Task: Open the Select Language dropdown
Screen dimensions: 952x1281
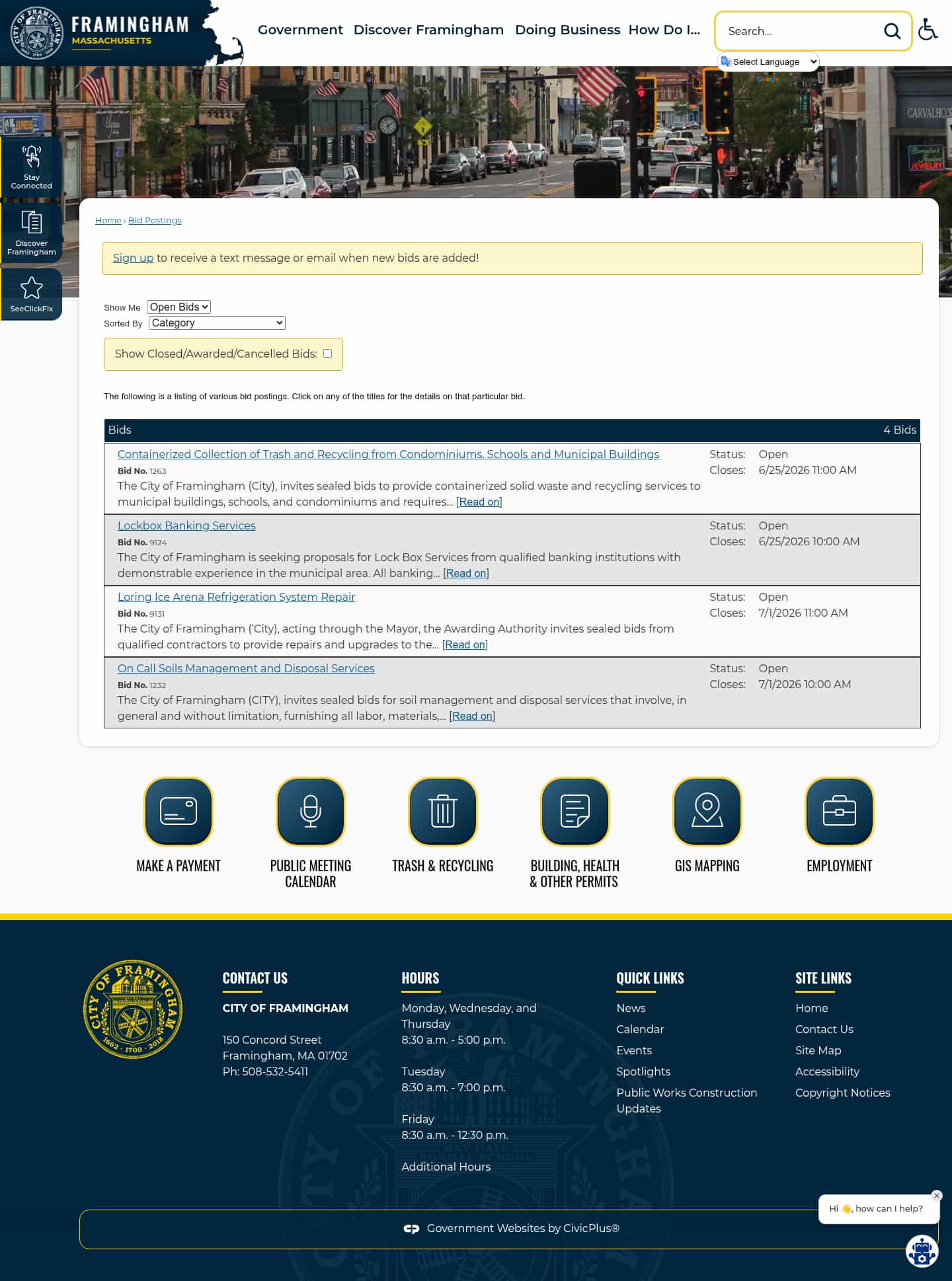Action: click(768, 61)
